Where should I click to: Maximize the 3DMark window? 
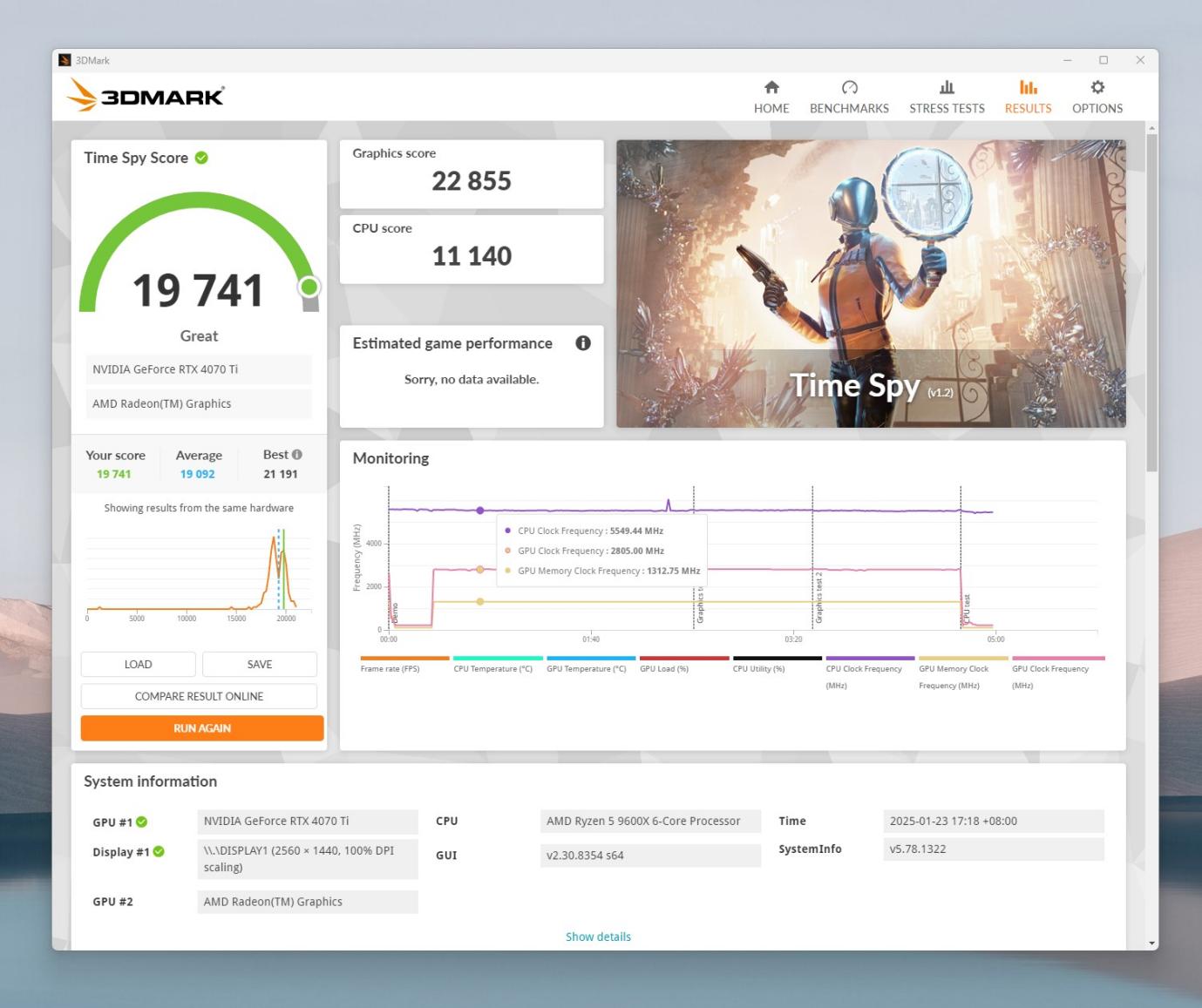[1104, 60]
